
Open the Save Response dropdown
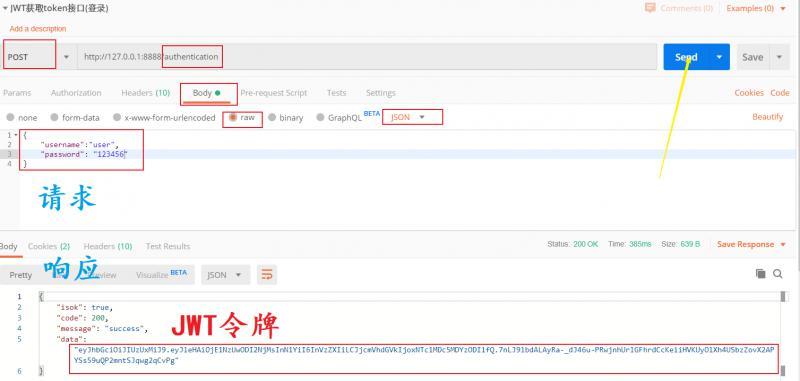point(783,244)
